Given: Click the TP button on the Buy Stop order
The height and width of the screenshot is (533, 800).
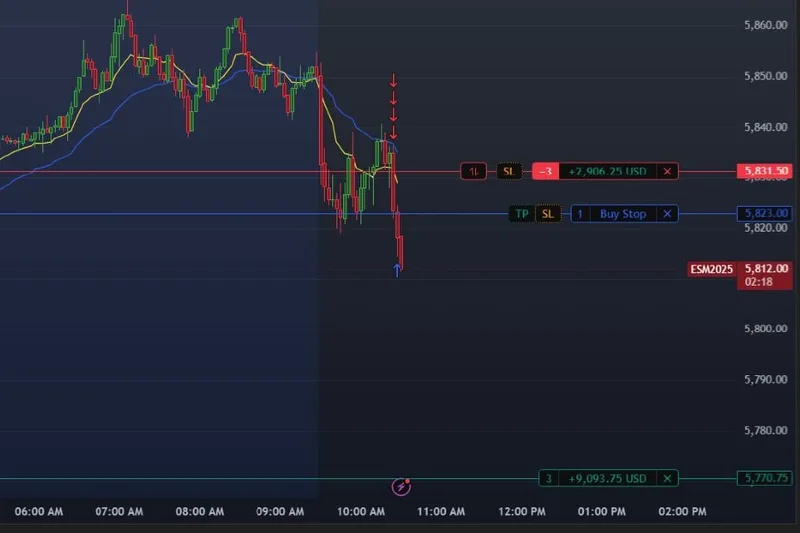Looking at the screenshot, I should tap(521, 214).
